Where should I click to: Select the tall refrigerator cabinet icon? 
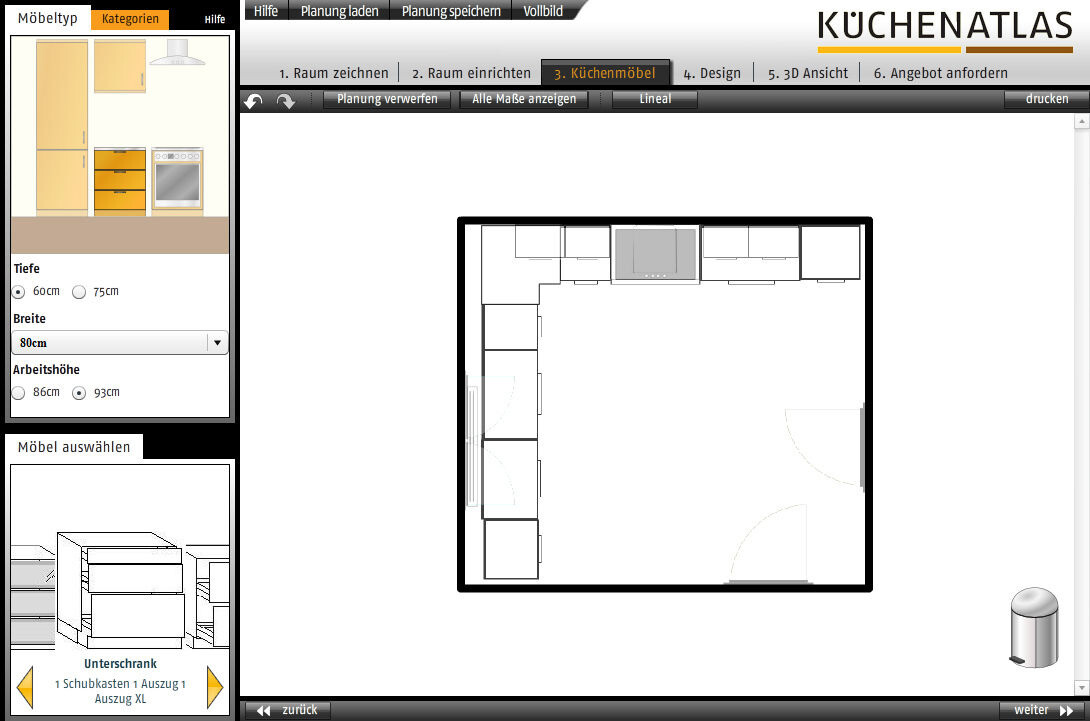(62, 127)
